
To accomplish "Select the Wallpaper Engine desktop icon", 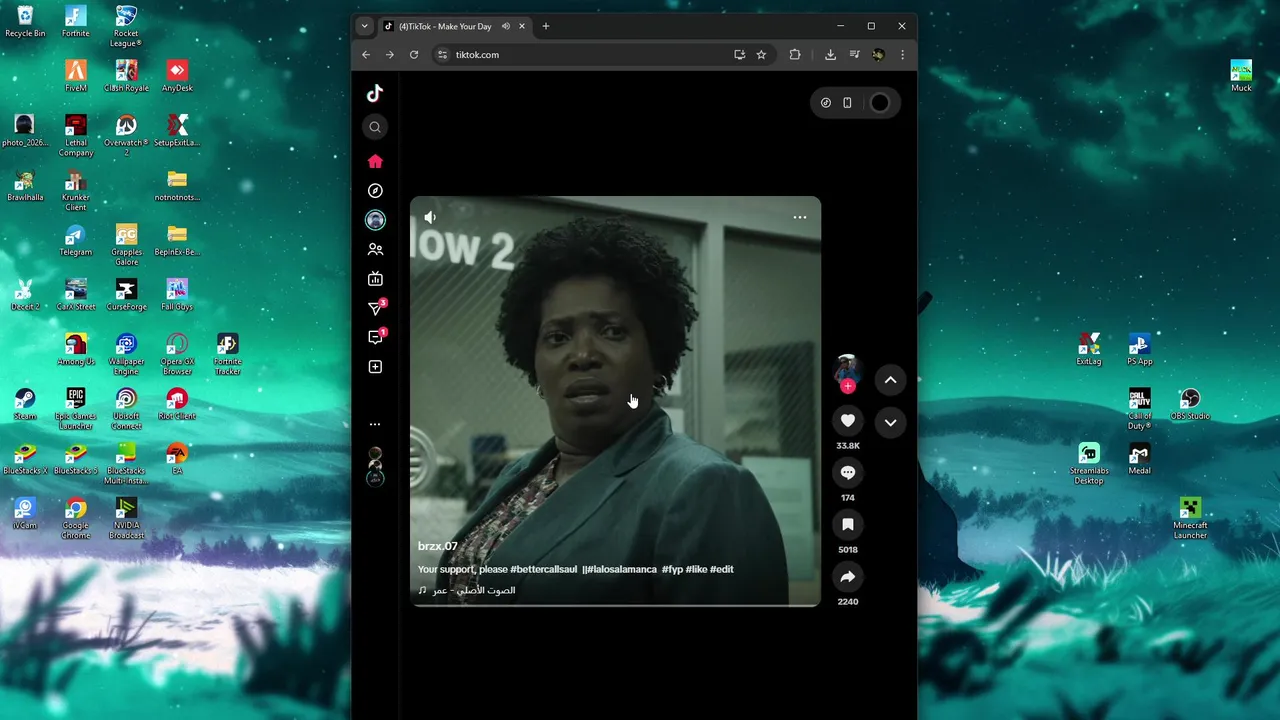I will (x=126, y=355).
